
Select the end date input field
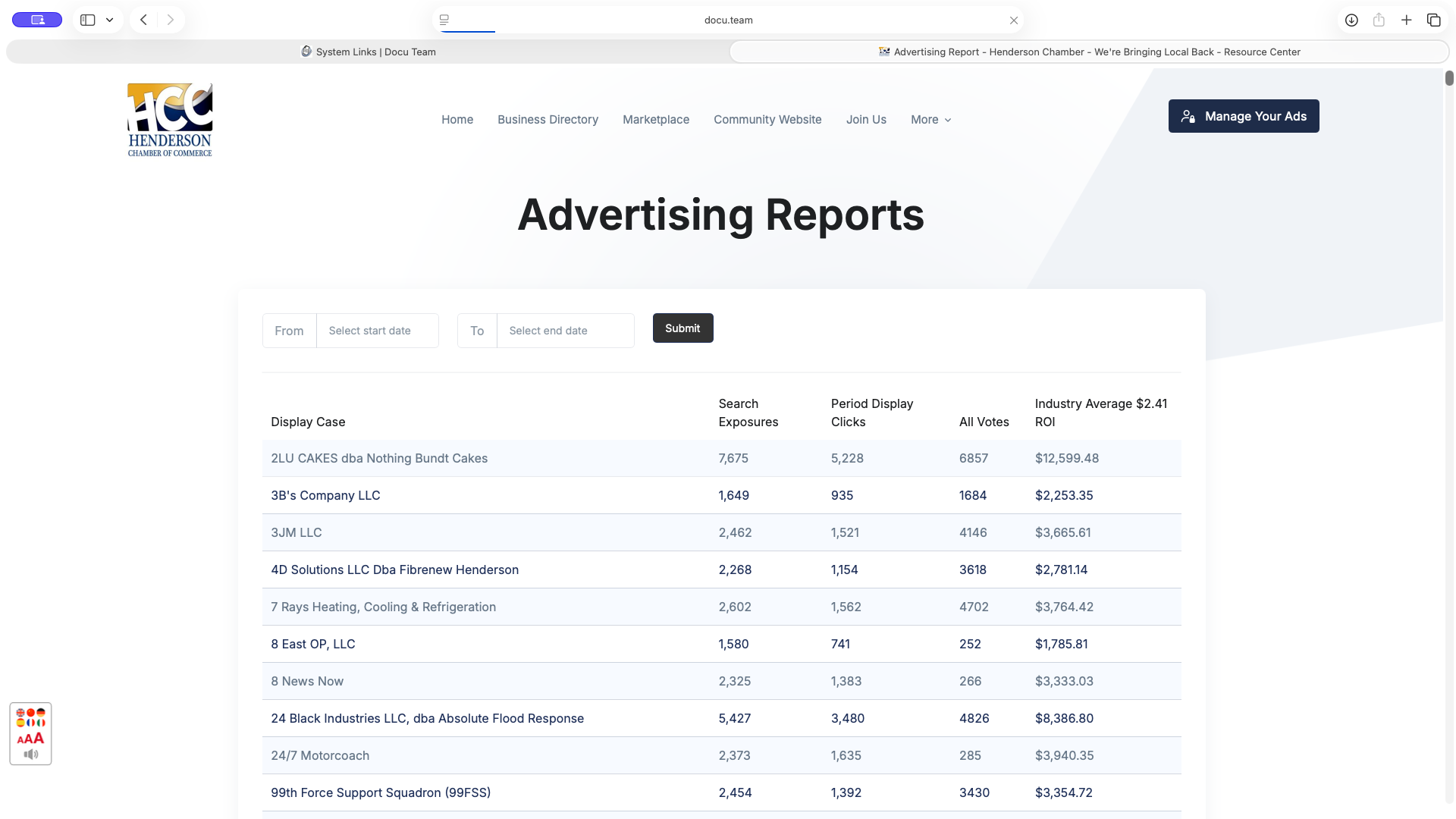tap(566, 331)
